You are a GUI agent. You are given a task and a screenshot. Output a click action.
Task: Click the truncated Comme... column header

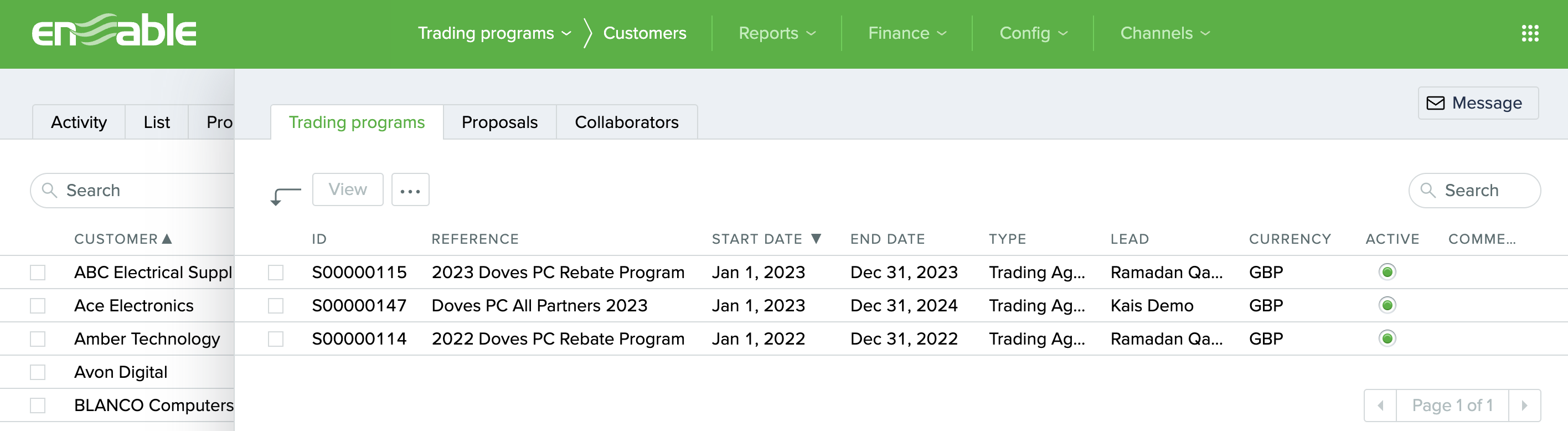1482,239
